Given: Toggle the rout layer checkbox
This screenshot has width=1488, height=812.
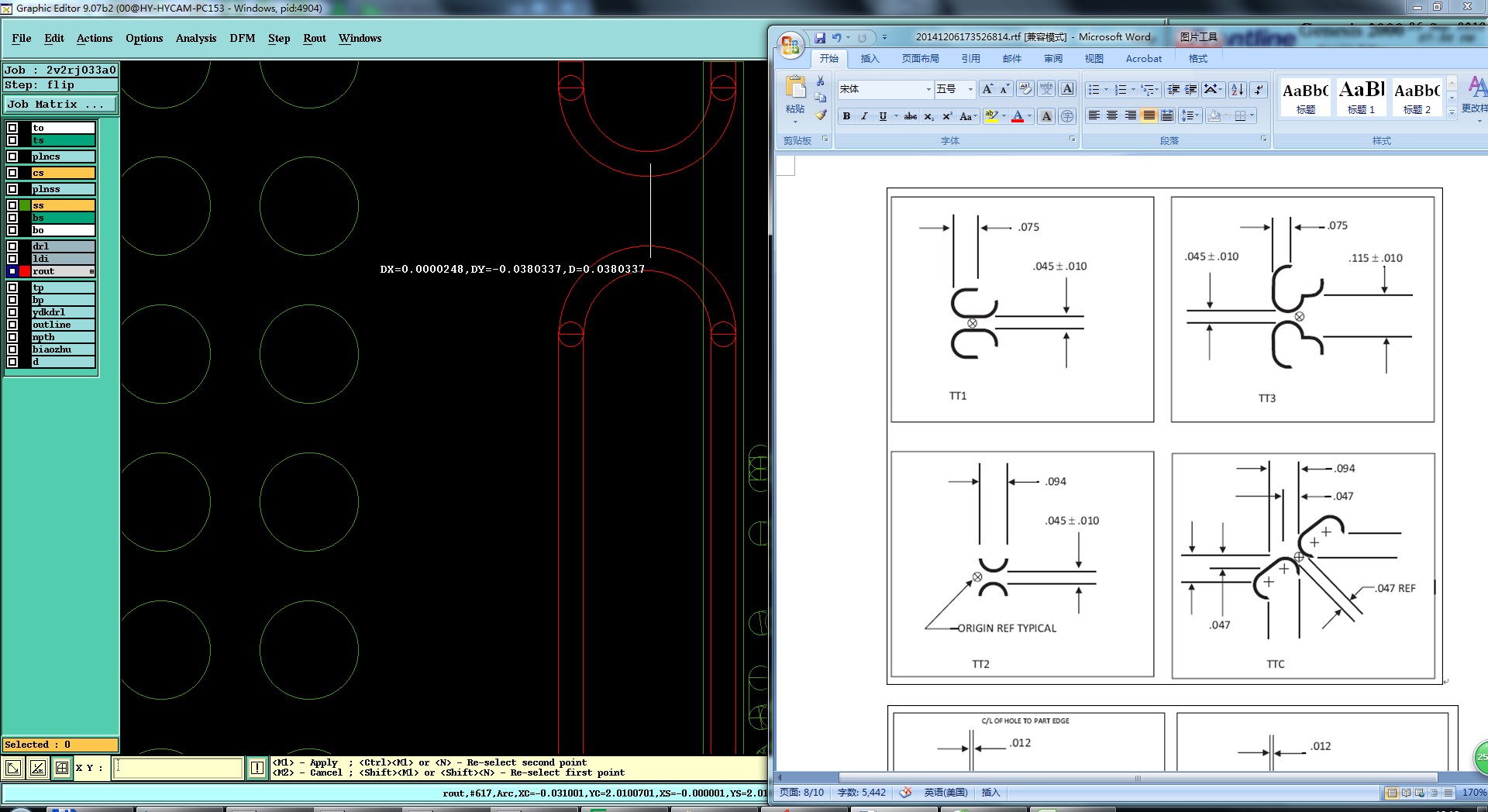Looking at the screenshot, I should pyautogui.click(x=12, y=271).
